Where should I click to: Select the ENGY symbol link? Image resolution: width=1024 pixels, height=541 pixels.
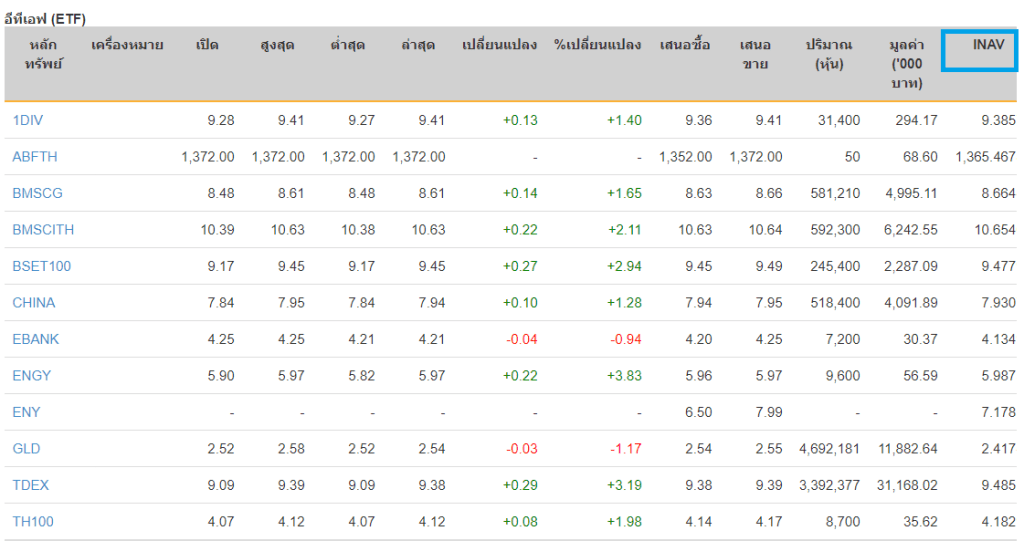[32, 376]
